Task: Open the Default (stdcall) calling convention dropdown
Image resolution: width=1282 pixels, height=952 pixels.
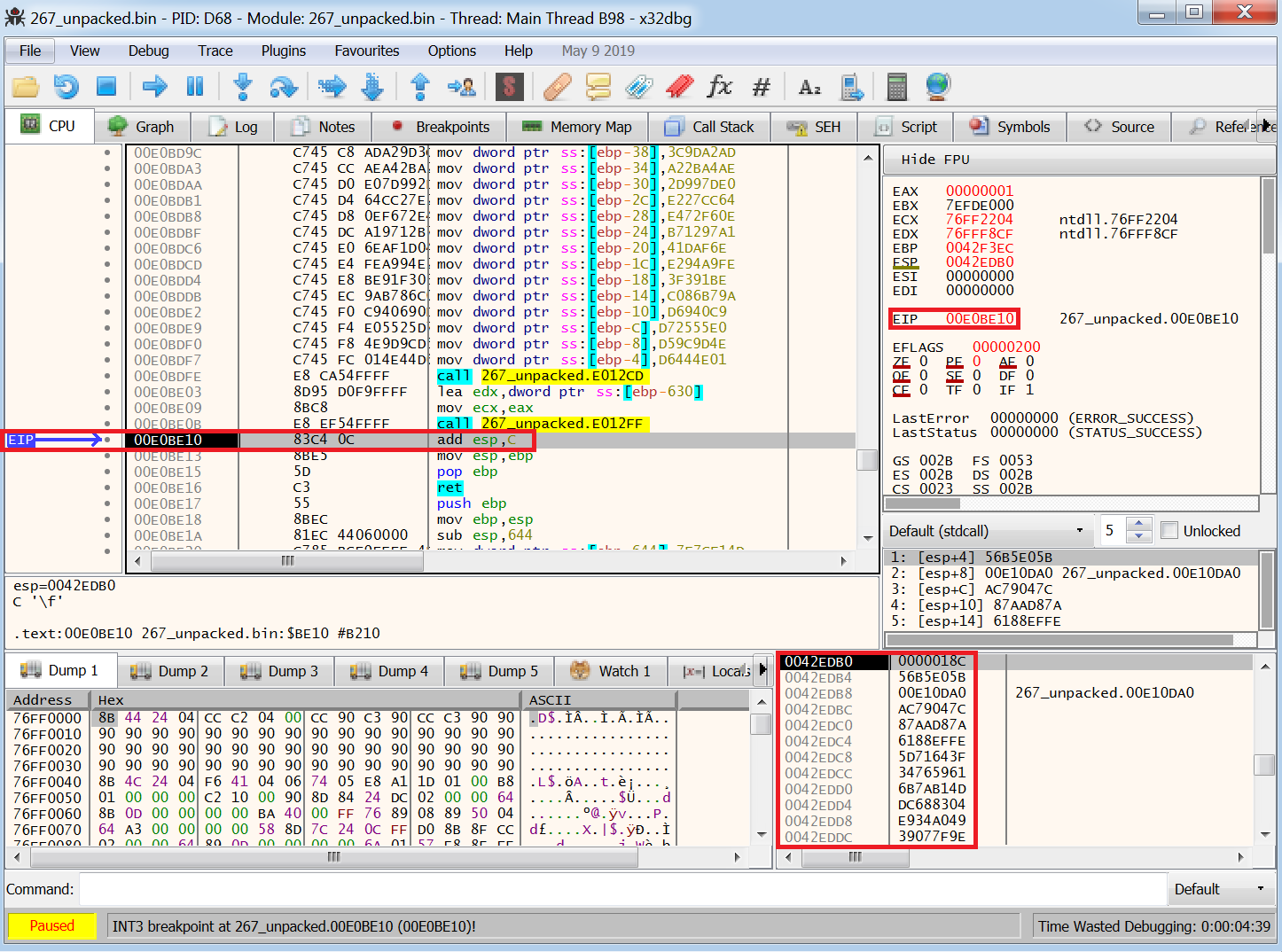Action: click(987, 531)
